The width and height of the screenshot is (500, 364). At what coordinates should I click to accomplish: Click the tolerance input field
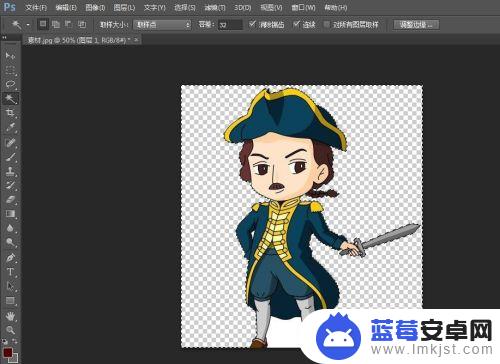pyautogui.click(x=230, y=25)
